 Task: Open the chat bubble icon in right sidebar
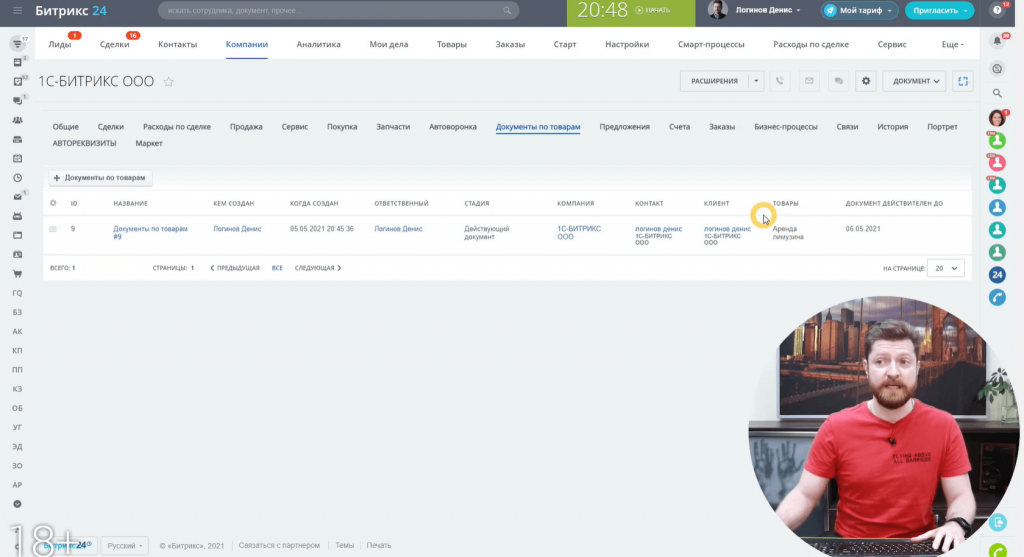997,69
